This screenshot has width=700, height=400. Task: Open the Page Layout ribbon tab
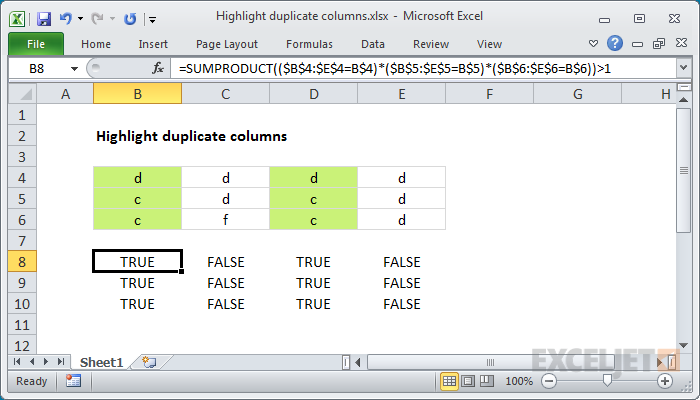point(227,44)
